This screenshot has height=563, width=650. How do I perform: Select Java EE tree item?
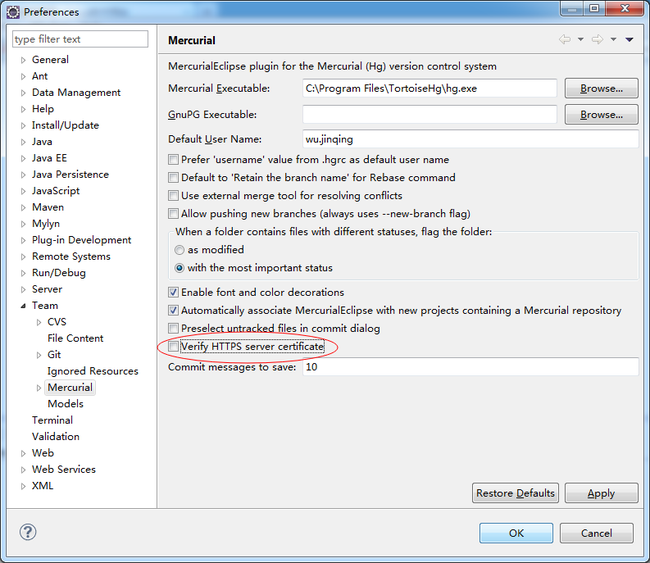click(x=49, y=158)
